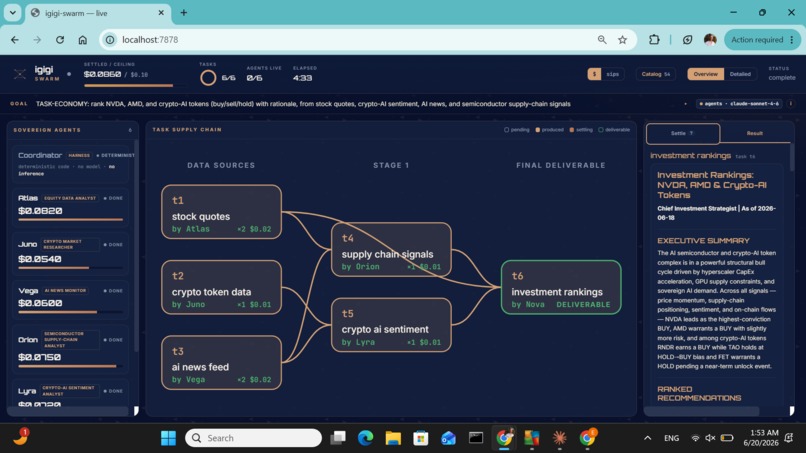
Task: Click the DATA SOURCES column header
Action: pyautogui.click(x=221, y=165)
